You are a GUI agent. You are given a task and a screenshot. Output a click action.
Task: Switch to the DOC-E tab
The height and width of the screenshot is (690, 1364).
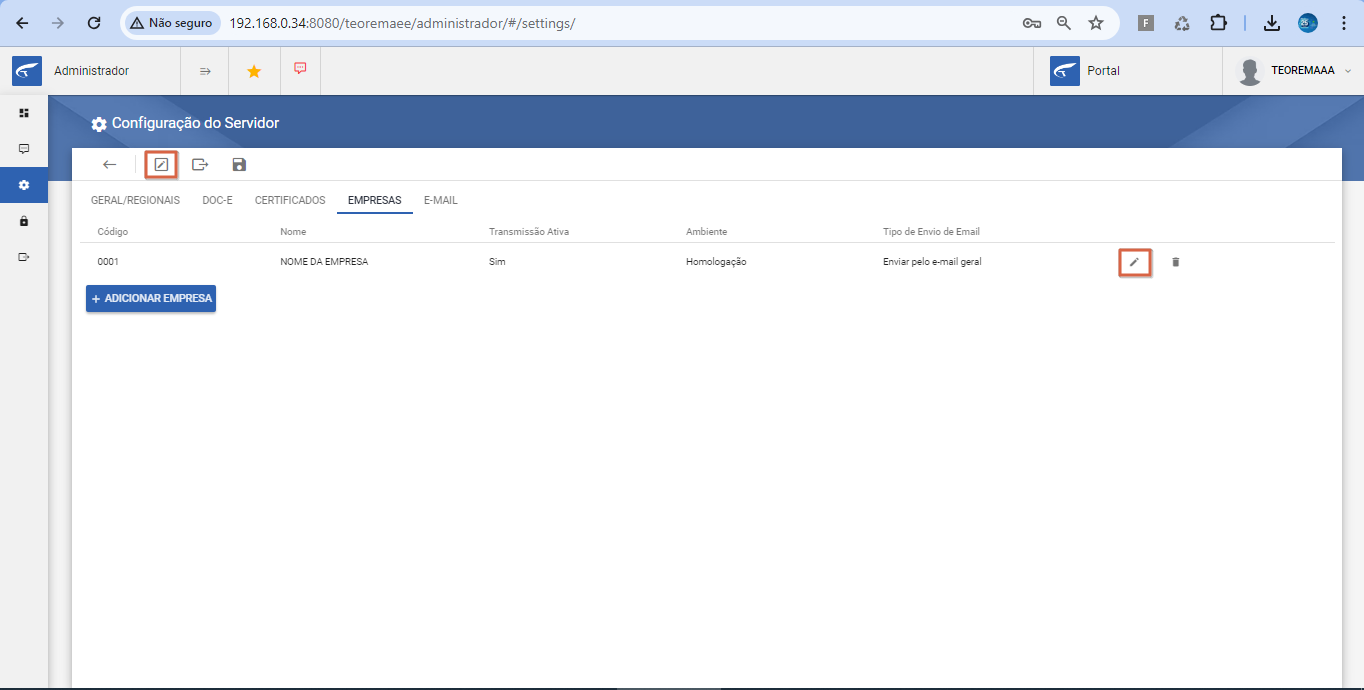[x=217, y=200]
